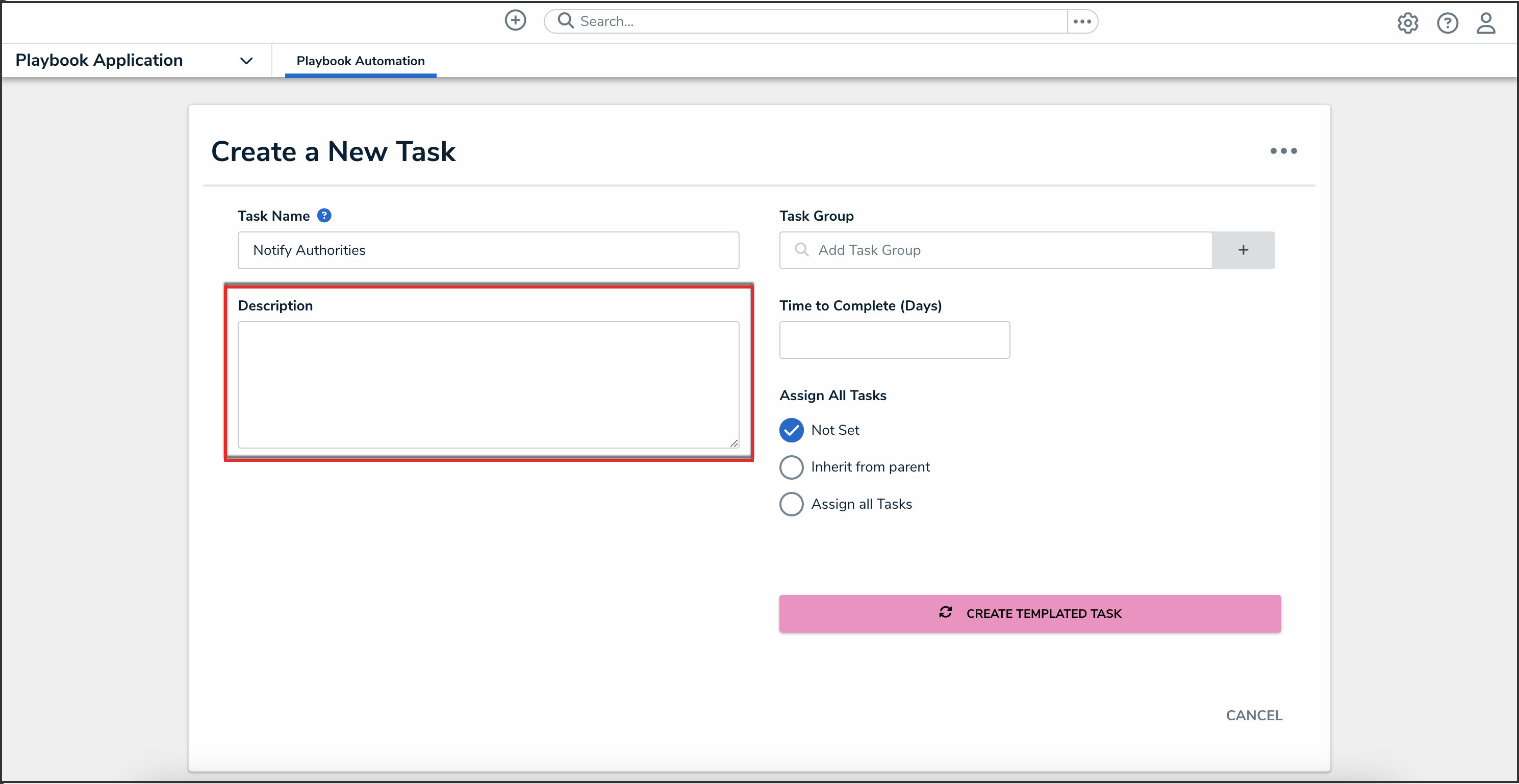Click the Time to Complete field
The image size is (1519, 784).
894,340
